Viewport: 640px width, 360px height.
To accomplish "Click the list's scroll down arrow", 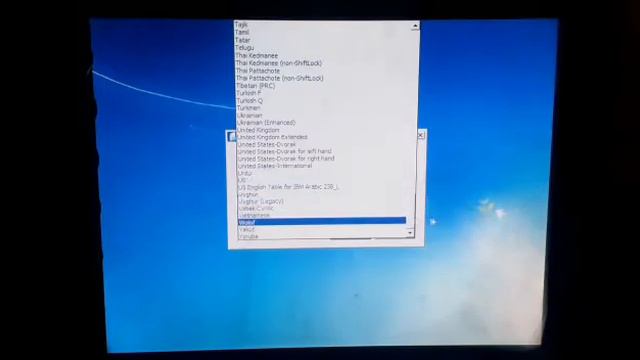I will tap(410, 233).
